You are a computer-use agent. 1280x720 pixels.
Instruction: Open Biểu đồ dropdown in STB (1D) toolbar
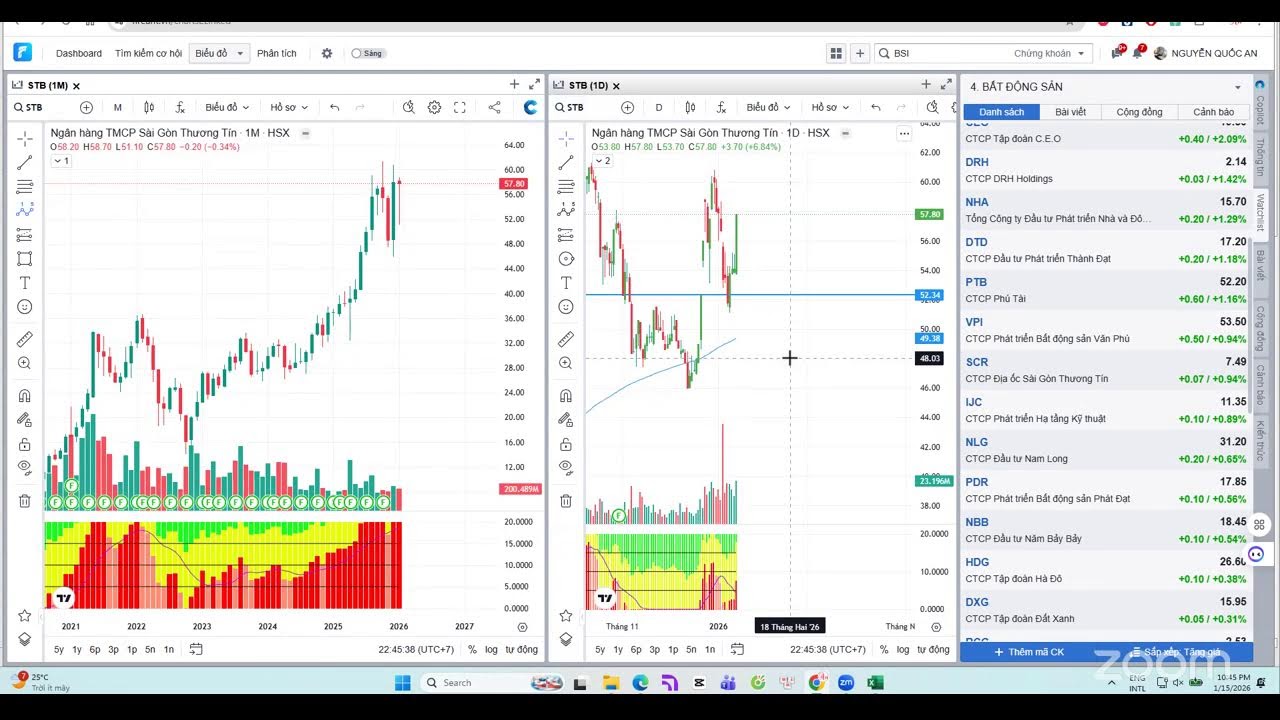tap(768, 107)
